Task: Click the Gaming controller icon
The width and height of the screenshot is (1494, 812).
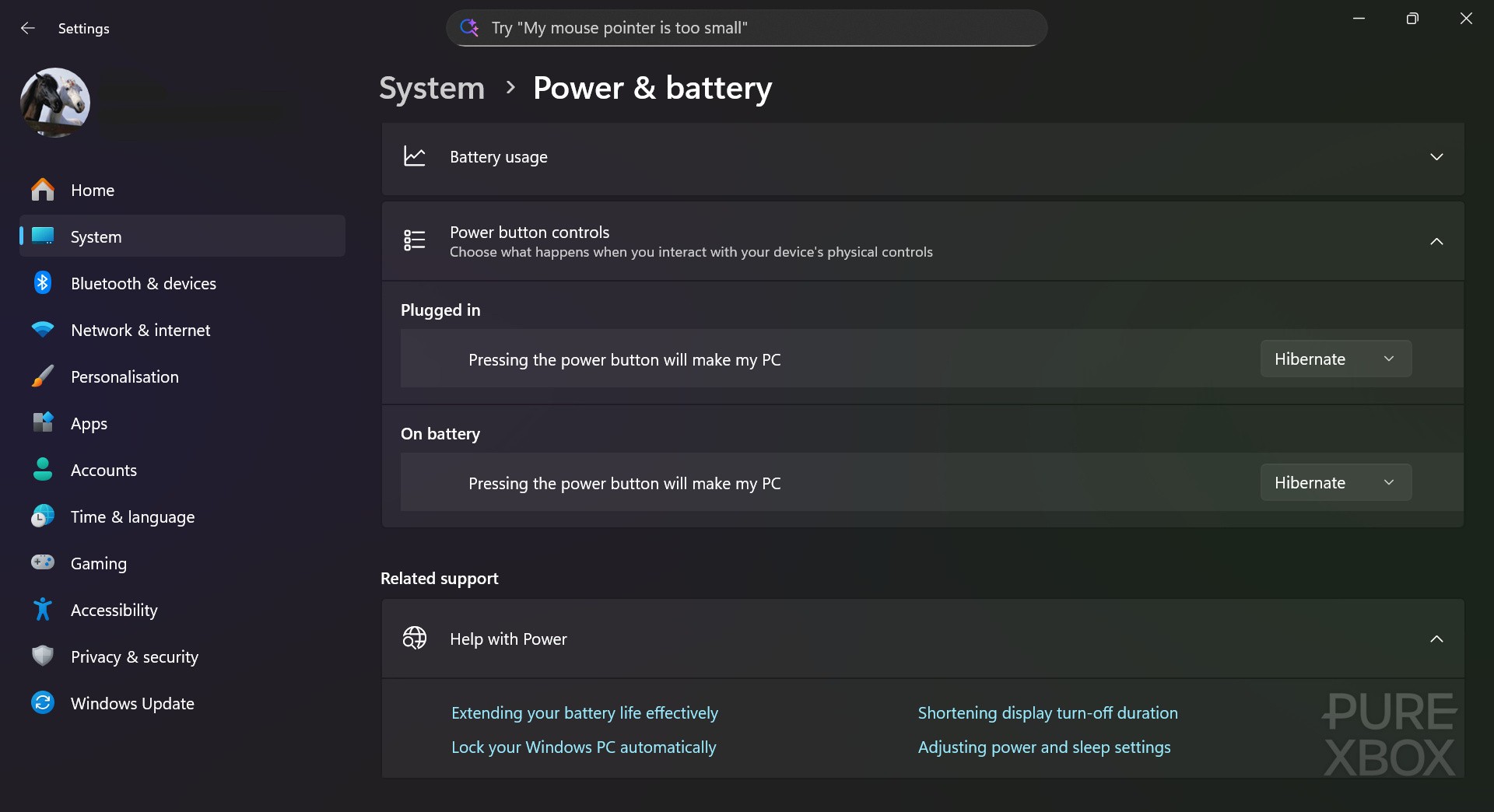Action: coord(43,562)
